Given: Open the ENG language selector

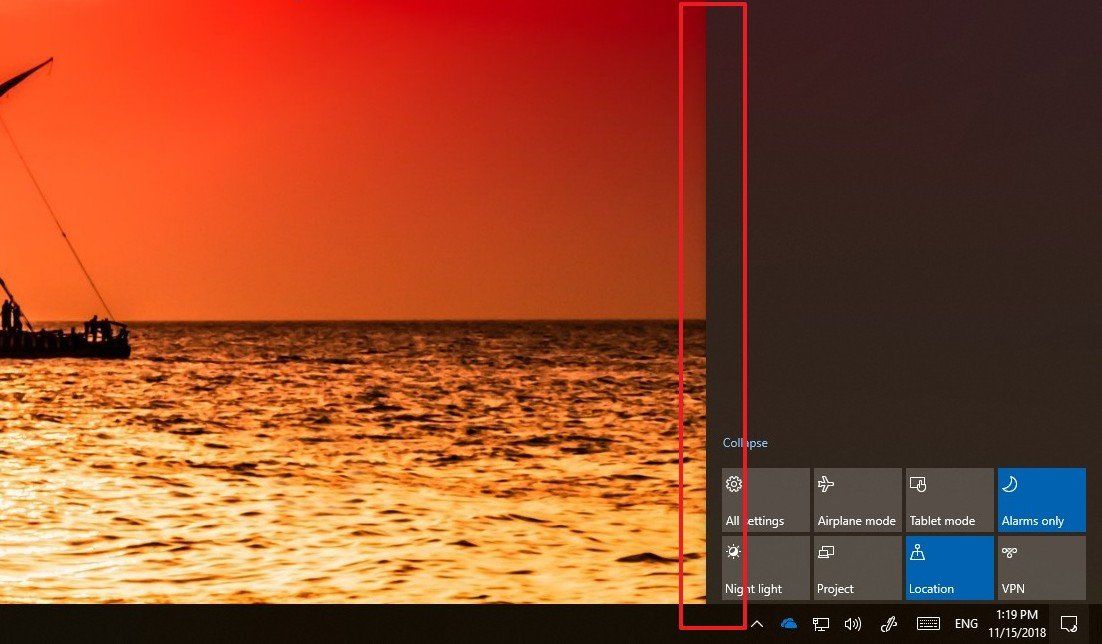Looking at the screenshot, I should click(x=965, y=623).
